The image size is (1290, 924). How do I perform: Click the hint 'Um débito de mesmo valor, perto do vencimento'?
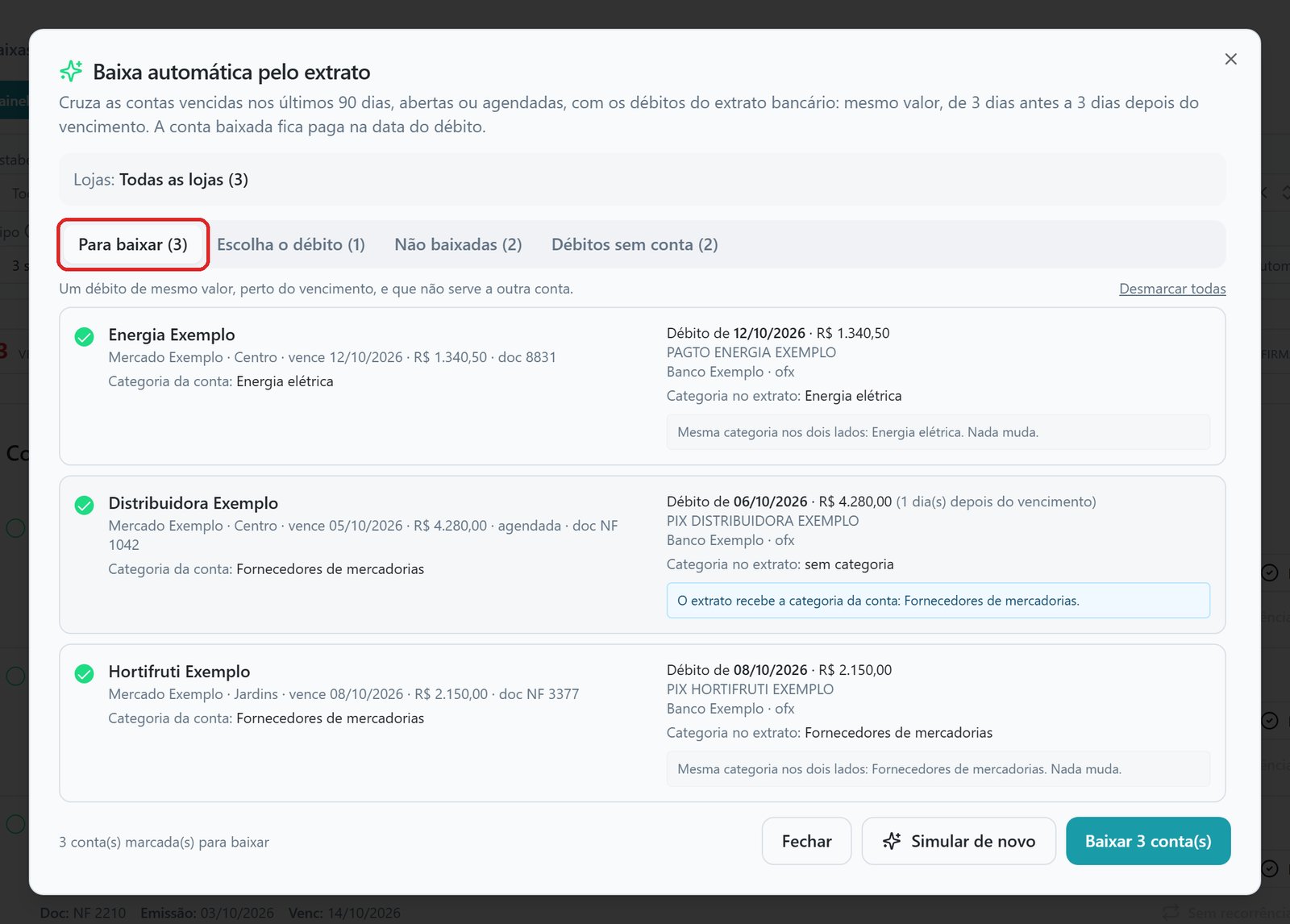coord(316,289)
